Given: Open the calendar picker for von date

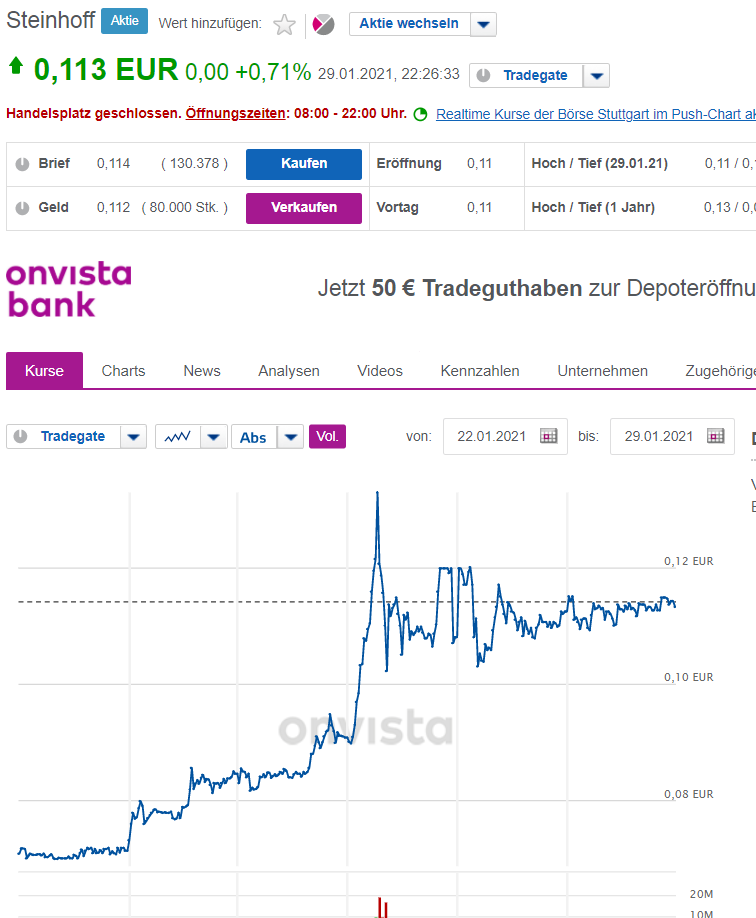Looking at the screenshot, I should point(549,436).
